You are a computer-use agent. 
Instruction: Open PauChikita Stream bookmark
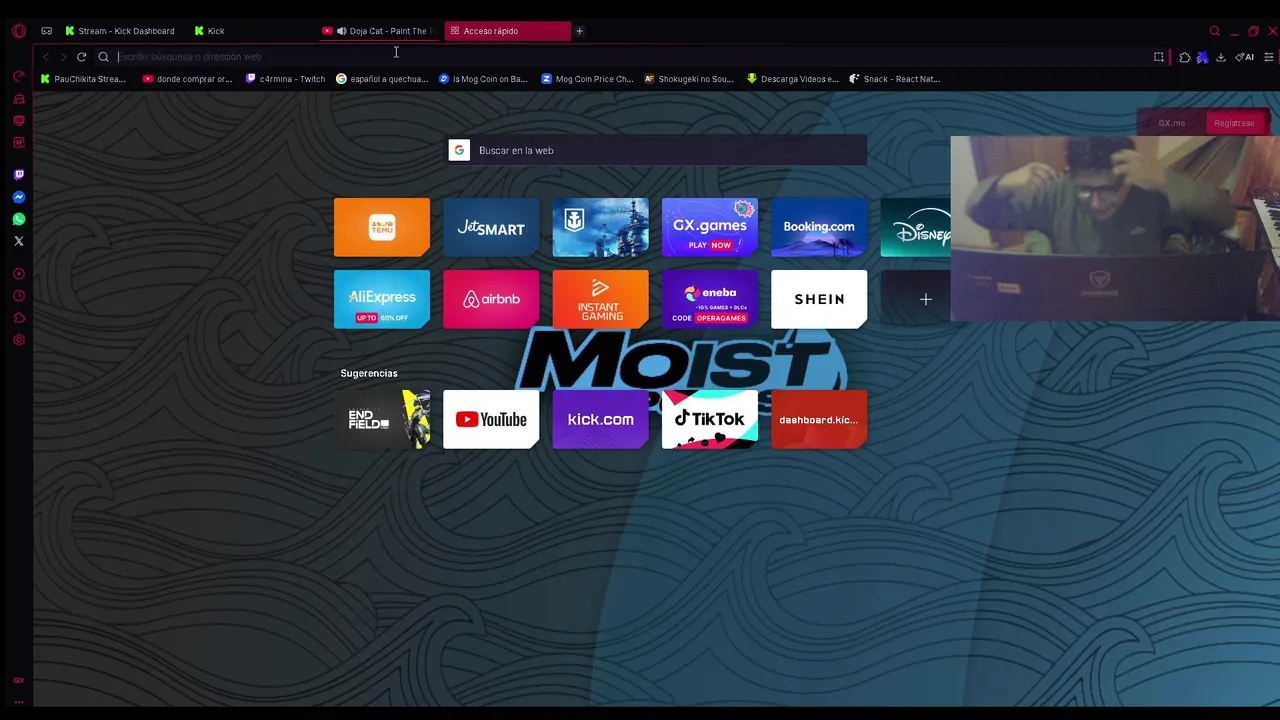pos(83,79)
